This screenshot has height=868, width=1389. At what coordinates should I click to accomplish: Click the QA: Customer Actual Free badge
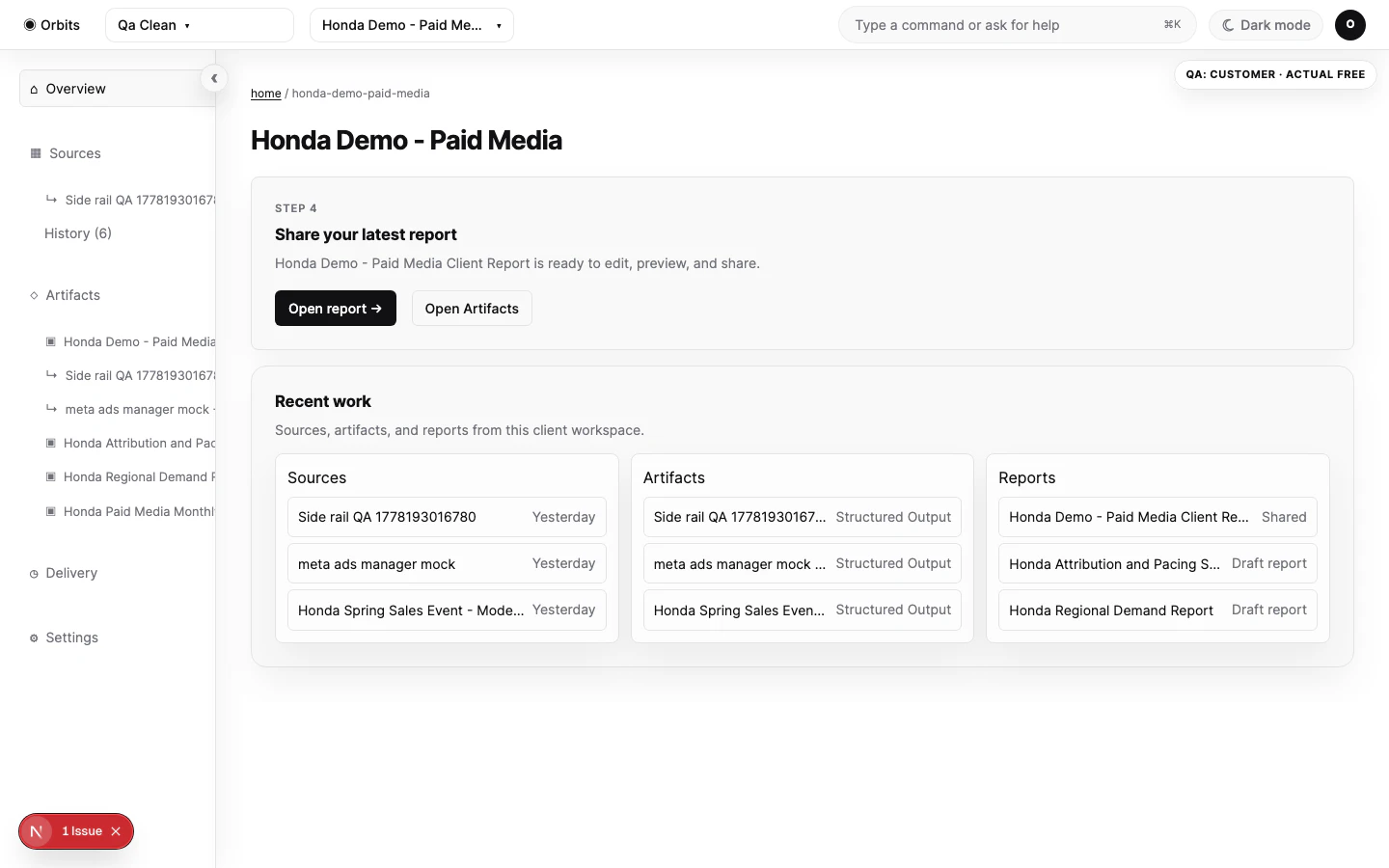tap(1275, 74)
